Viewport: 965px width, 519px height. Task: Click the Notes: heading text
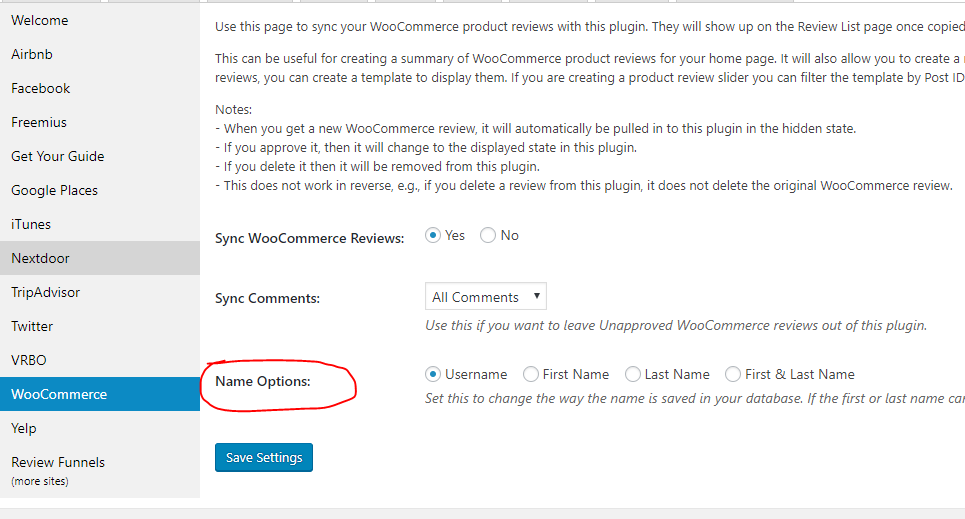click(234, 110)
